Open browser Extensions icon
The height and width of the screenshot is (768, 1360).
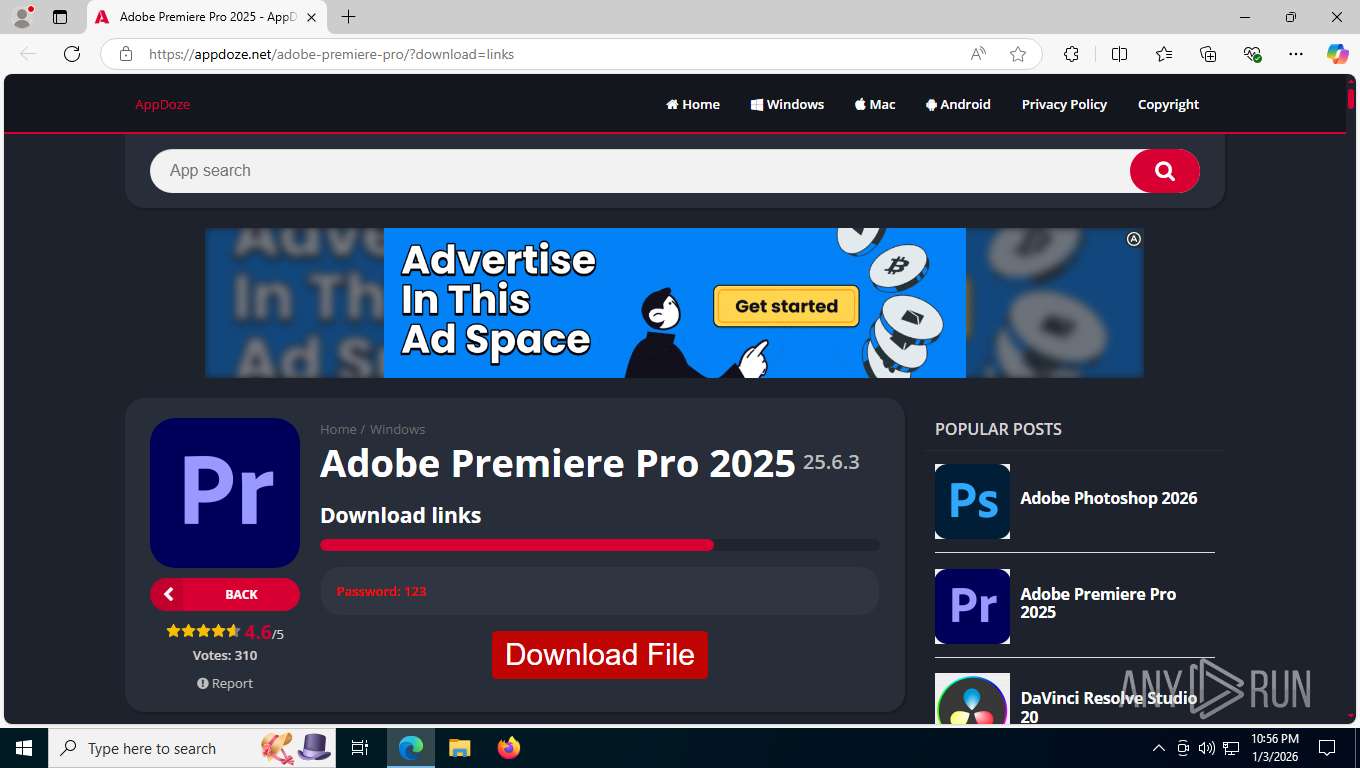click(1071, 54)
